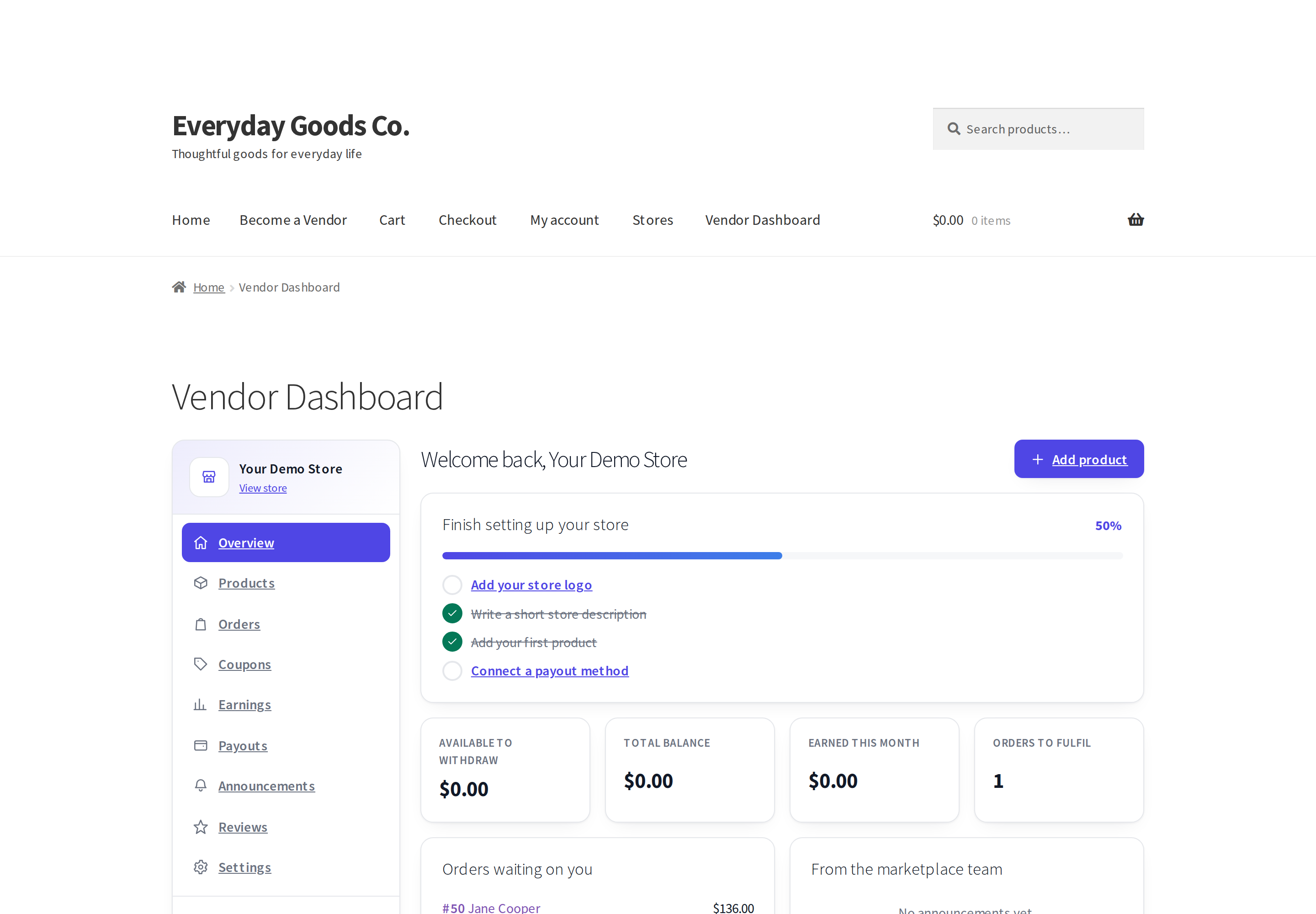The width and height of the screenshot is (1316, 914).
Task: Click the Add your store logo link
Action: [531, 585]
